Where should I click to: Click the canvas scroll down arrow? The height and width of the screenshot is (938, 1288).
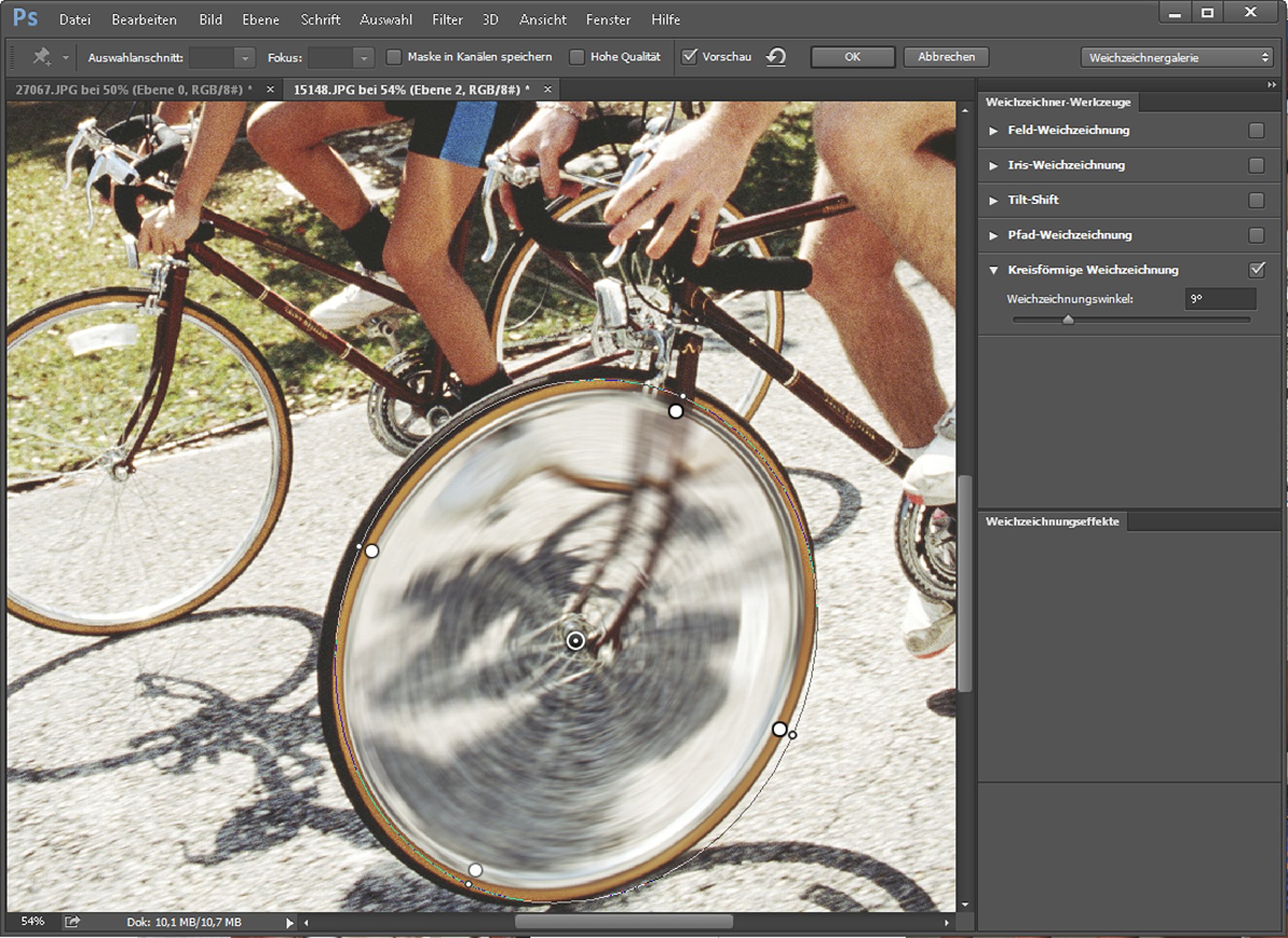pyautogui.click(x=964, y=904)
